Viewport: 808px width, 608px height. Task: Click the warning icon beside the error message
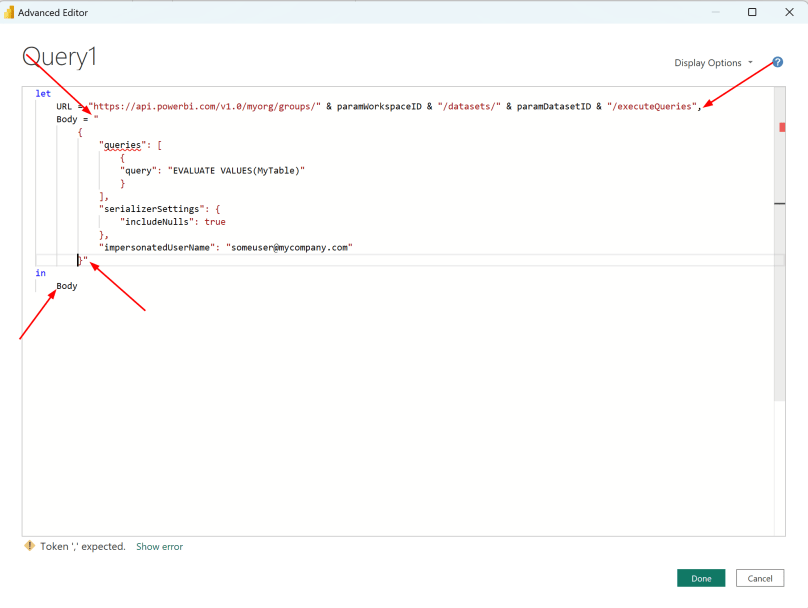pos(29,546)
